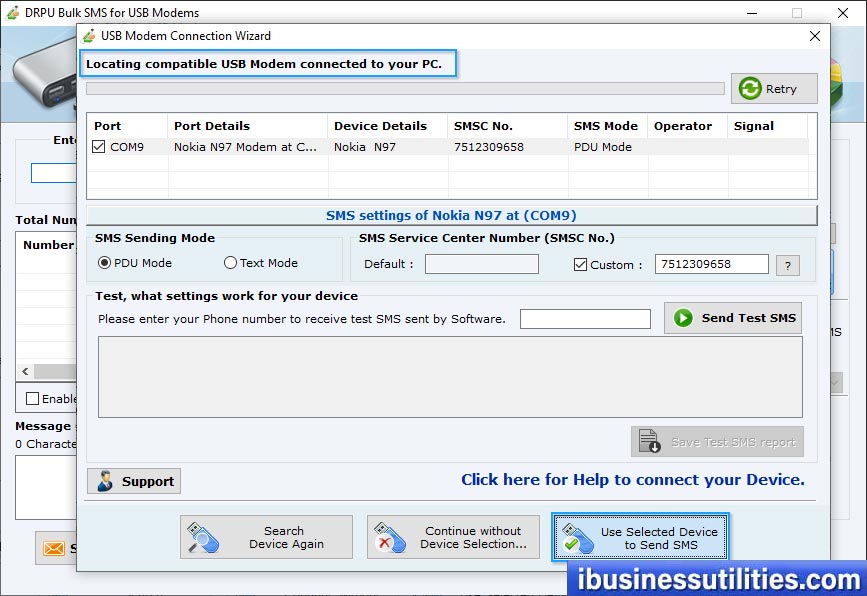This screenshot has height=596, width=867.
Task: Close the USB Modem Connection Wizard dialog
Action: [814, 36]
